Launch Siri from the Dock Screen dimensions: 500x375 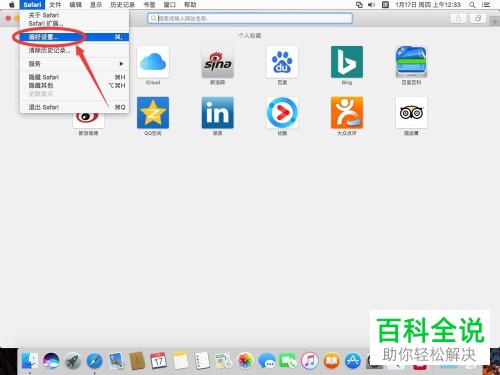51,361
